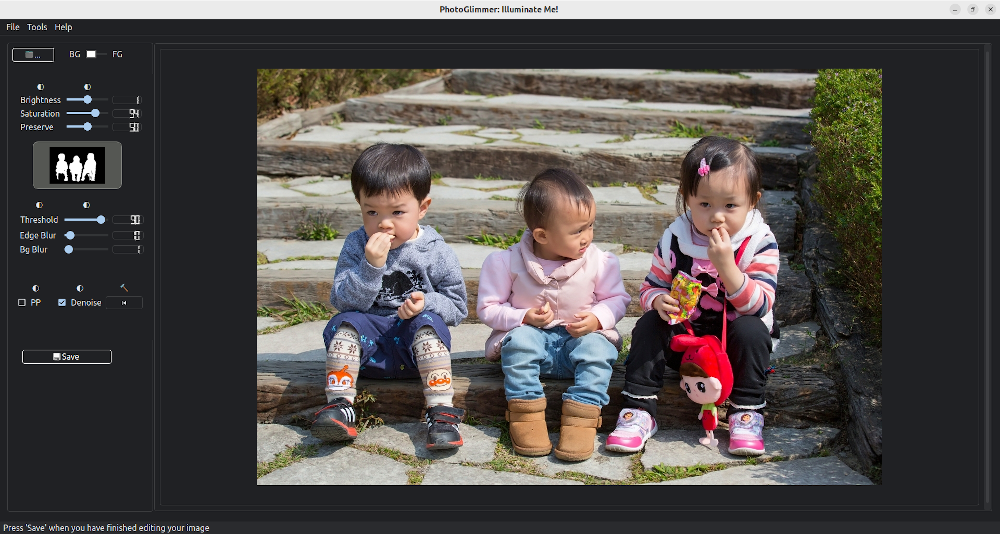Click the Threshold value field showing 90
Viewport: 1000px width, 534px height.
click(x=127, y=219)
